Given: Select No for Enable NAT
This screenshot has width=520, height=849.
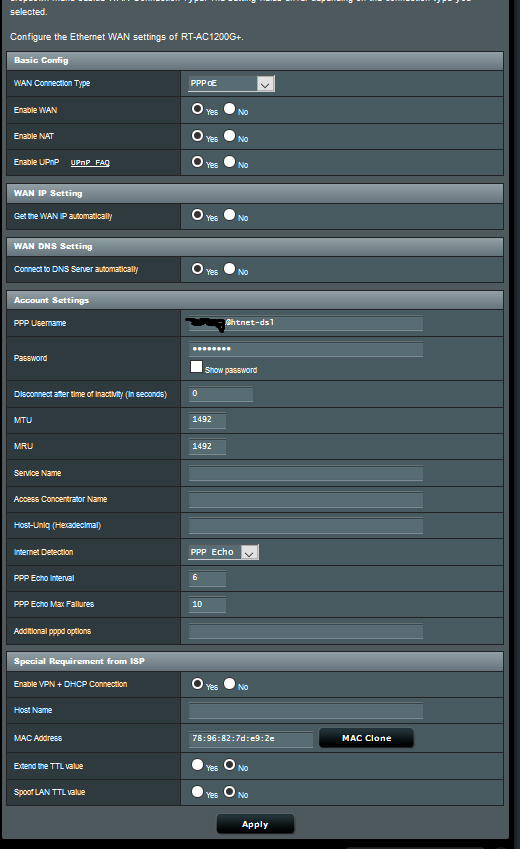Looking at the screenshot, I should [x=230, y=135].
